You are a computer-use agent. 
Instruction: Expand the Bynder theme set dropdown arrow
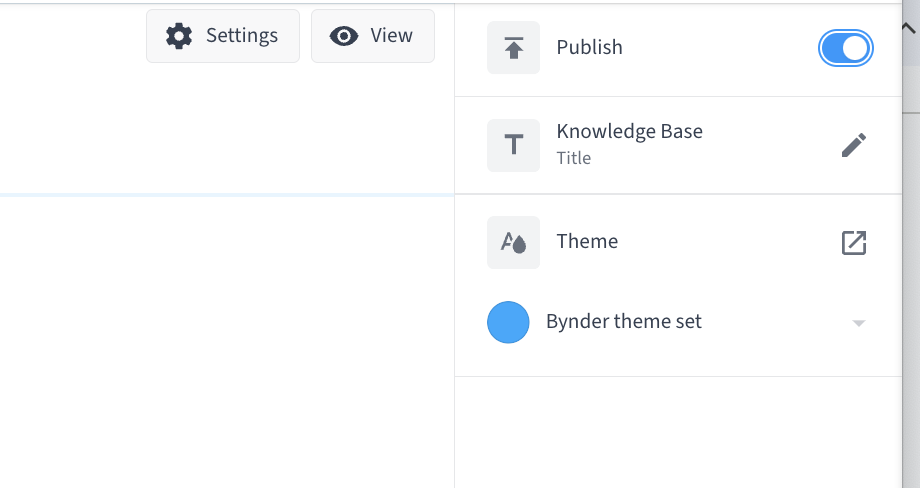pos(858,323)
